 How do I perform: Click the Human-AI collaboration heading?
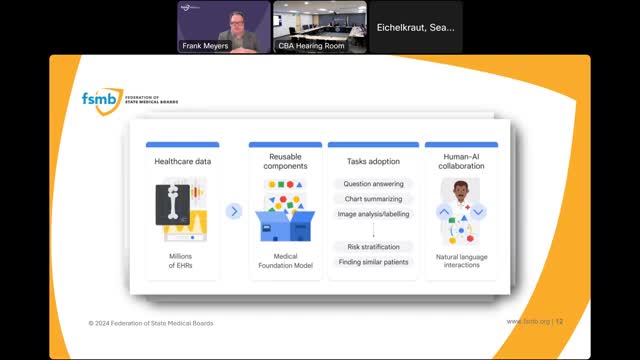click(x=461, y=161)
